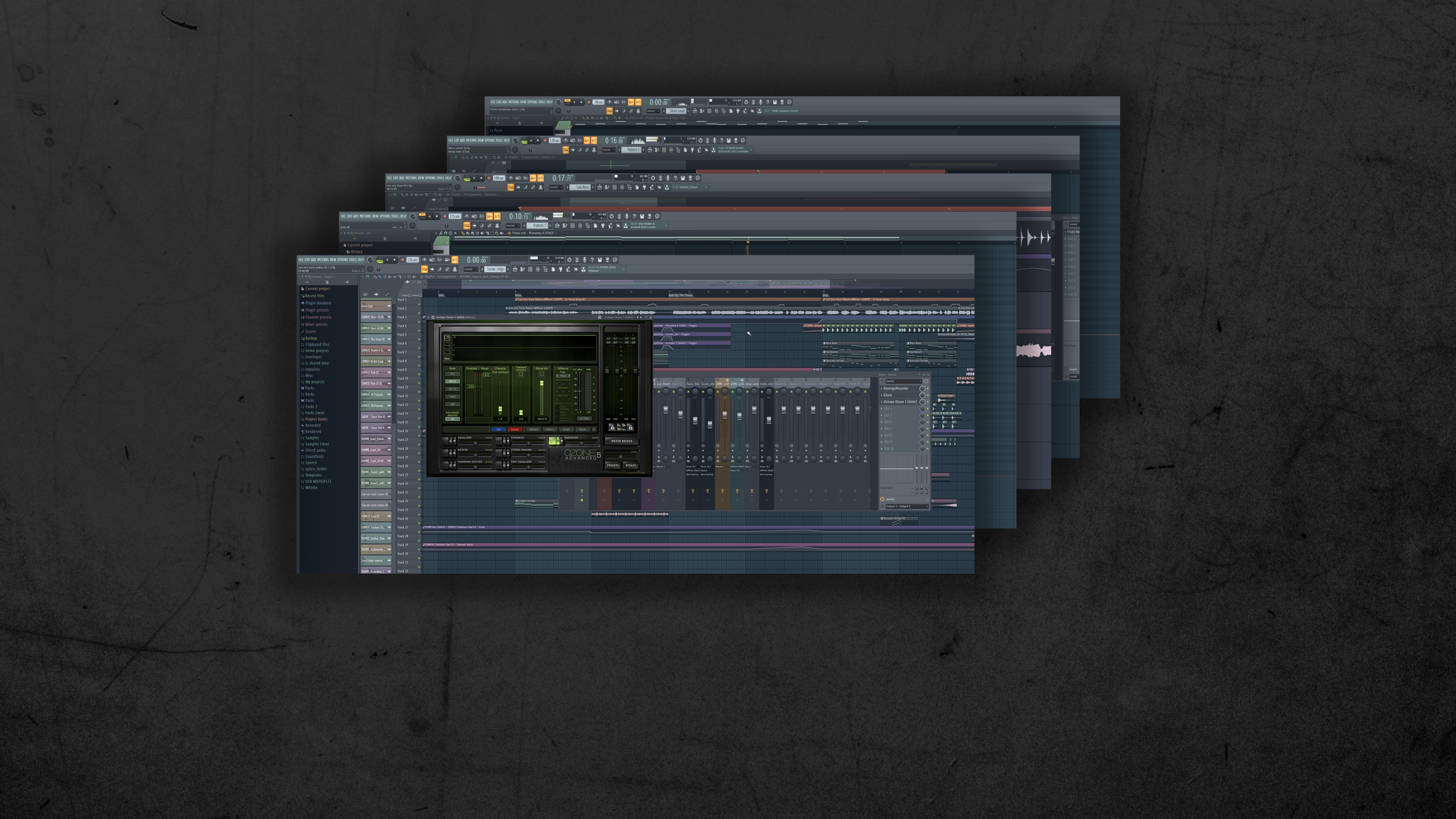Open the Mixer window from front toolbar

click(538, 269)
